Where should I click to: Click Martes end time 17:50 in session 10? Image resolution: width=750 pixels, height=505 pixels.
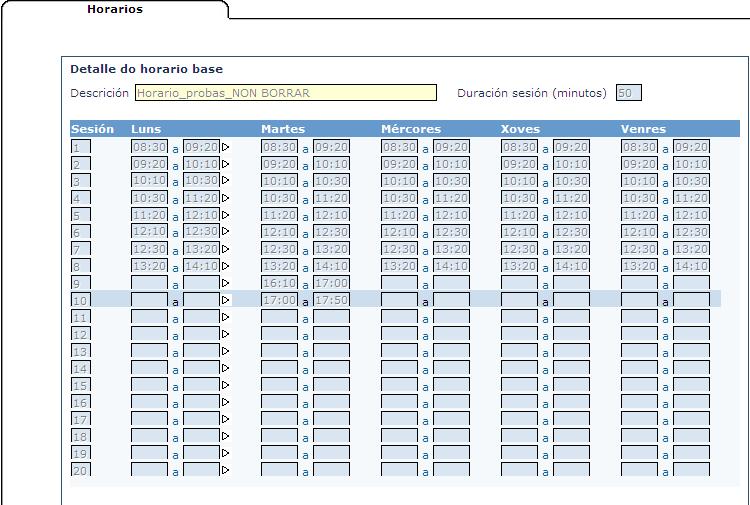[x=332, y=300]
